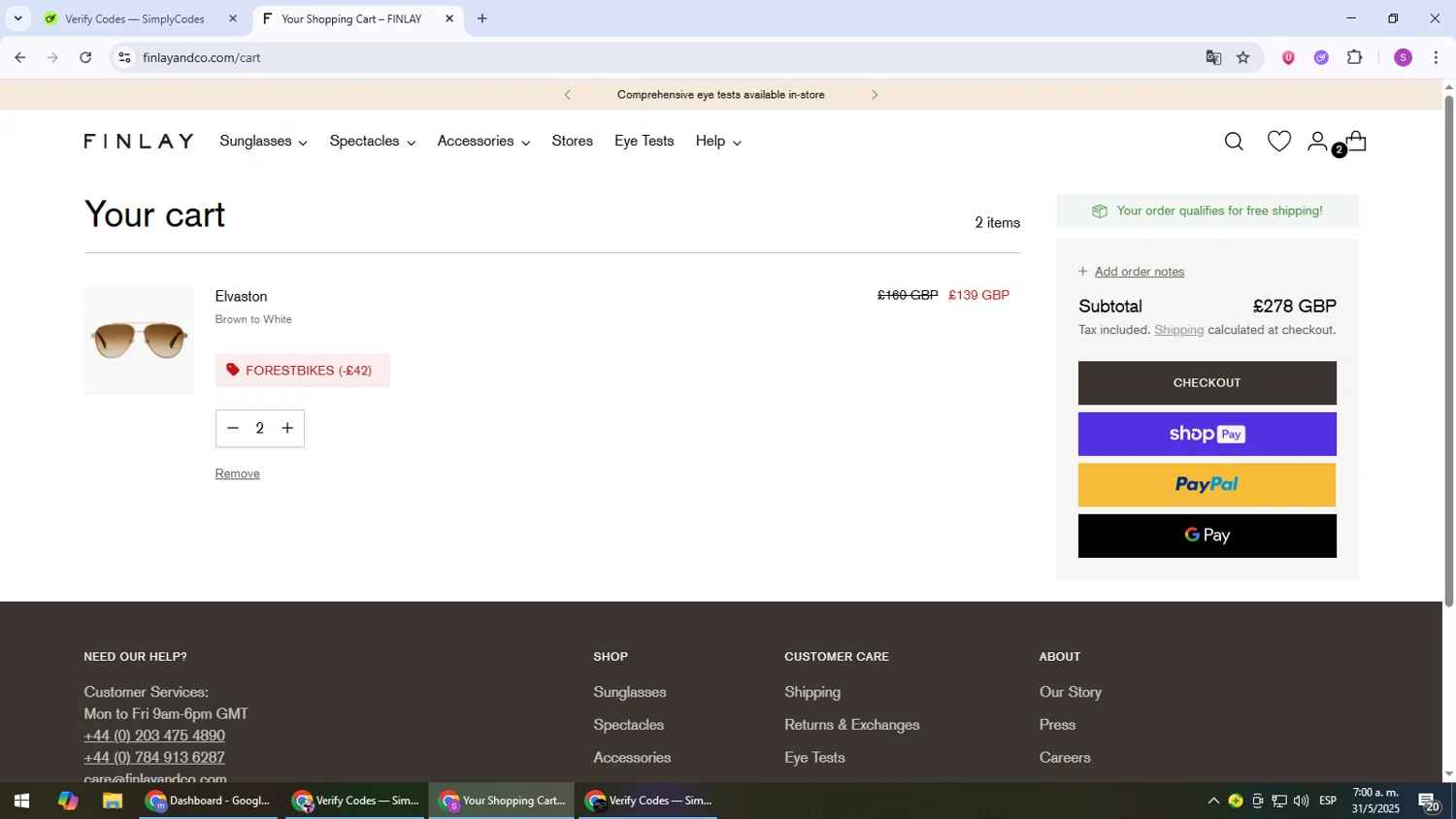Open the Windows Start menu
The width and height of the screenshot is (1456, 819).
click(21, 802)
